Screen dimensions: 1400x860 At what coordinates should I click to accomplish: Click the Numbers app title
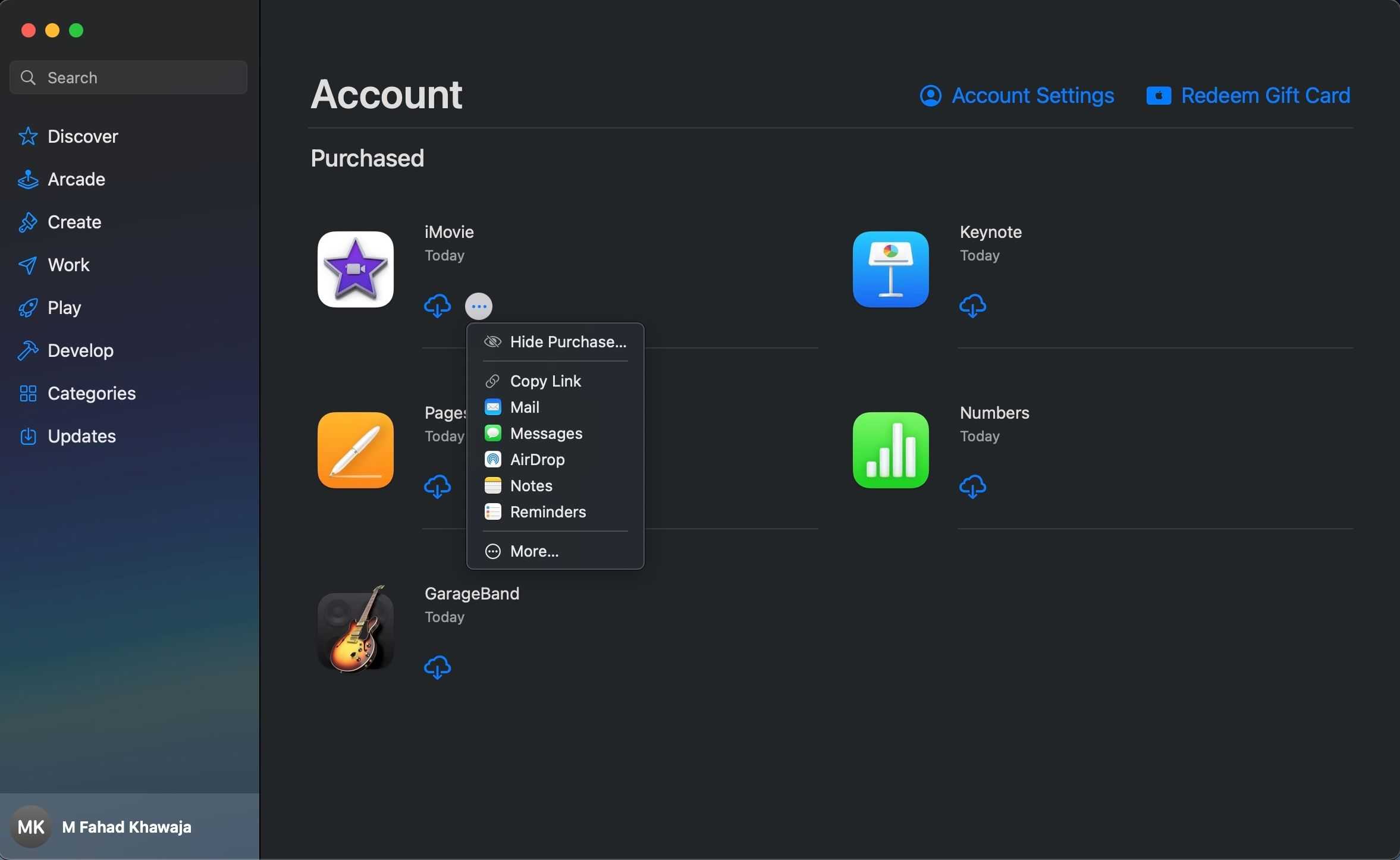click(x=994, y=413)
